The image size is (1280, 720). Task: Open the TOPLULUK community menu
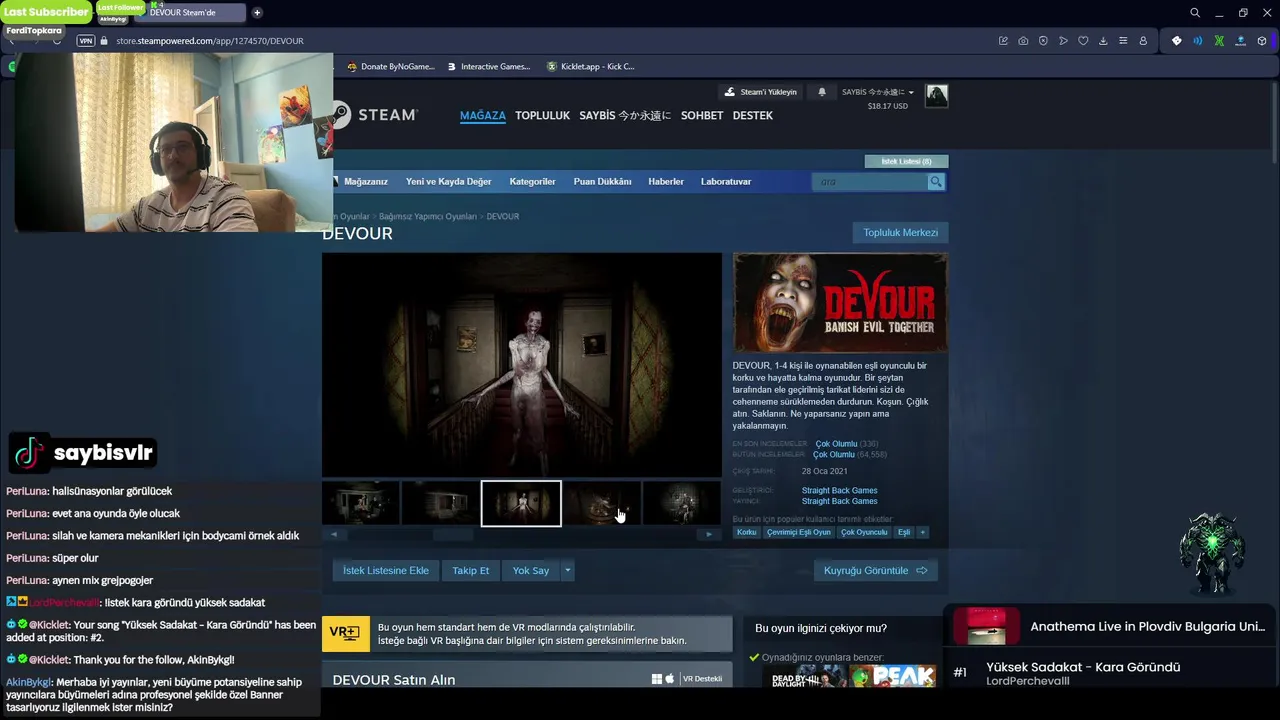[x=542, y=115]
